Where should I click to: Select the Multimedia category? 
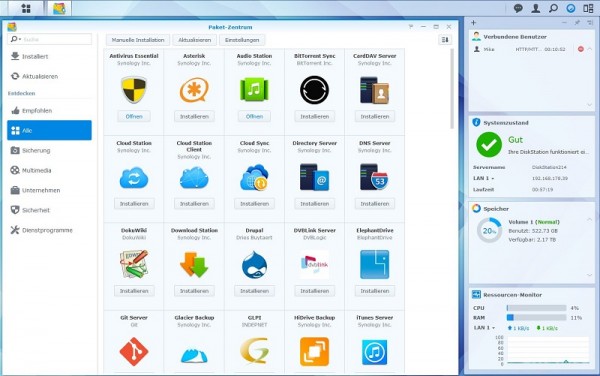tap(49, 171)
